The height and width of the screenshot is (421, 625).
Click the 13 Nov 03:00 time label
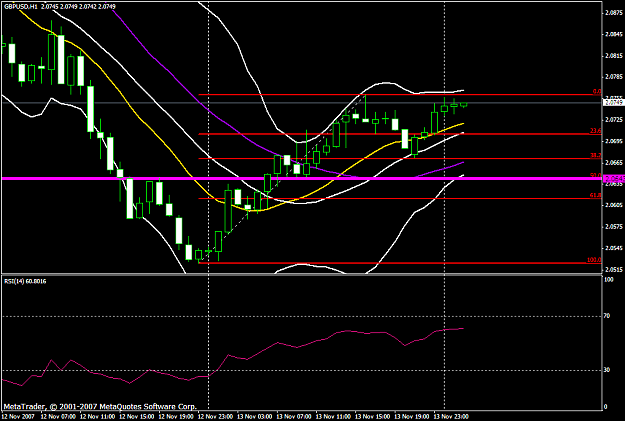[255, 417]
